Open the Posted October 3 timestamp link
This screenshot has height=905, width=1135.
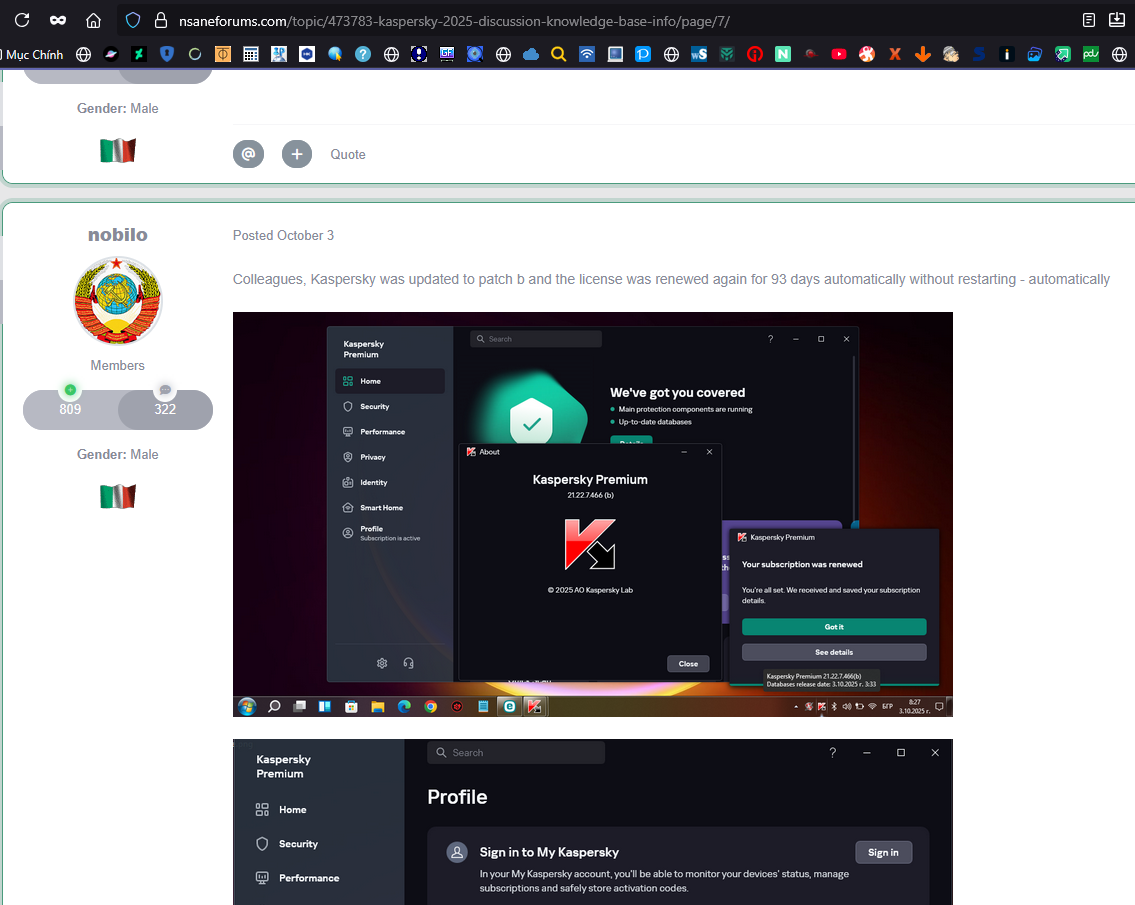point(283,236)
